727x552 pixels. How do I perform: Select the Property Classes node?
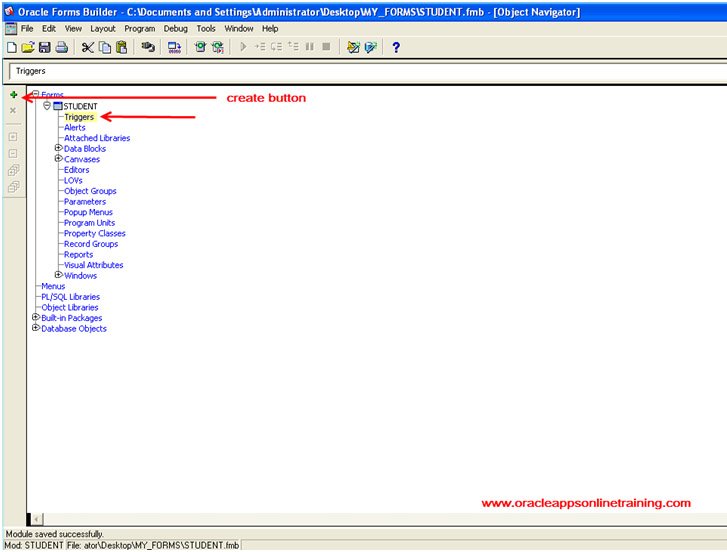(95, 234)
